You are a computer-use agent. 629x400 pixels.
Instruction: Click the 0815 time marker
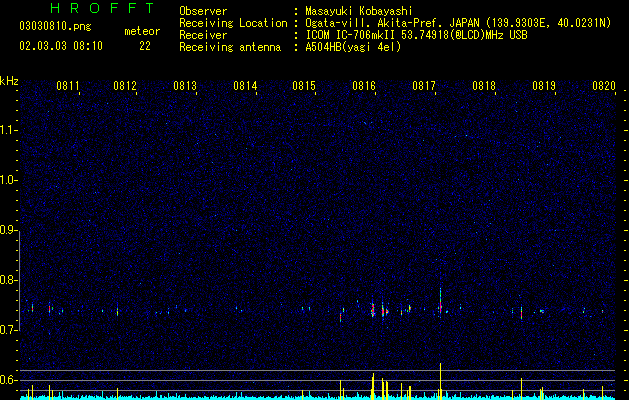(x=304, y=85)
